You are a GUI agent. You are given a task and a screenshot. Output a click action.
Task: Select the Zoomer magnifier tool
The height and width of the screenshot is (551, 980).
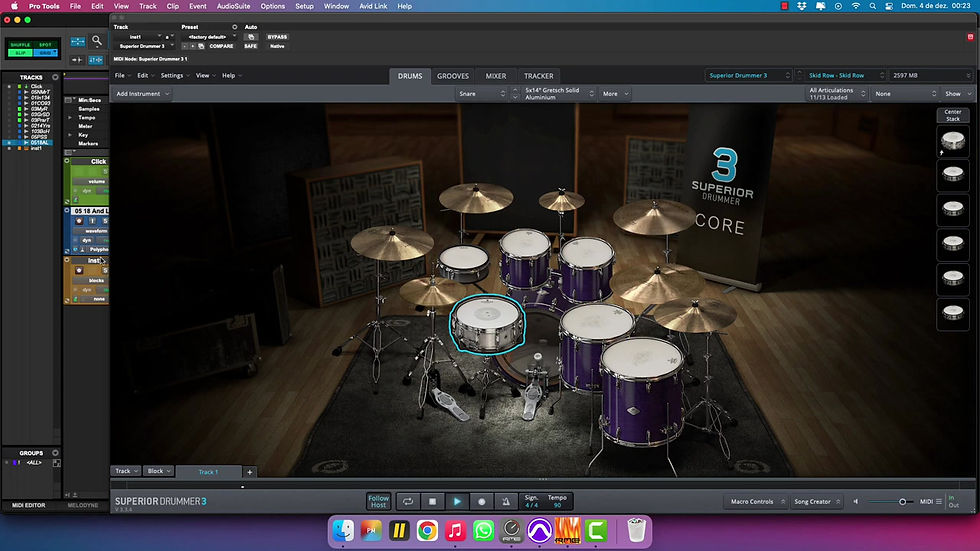pyautogui.click(x=97, y=41)
